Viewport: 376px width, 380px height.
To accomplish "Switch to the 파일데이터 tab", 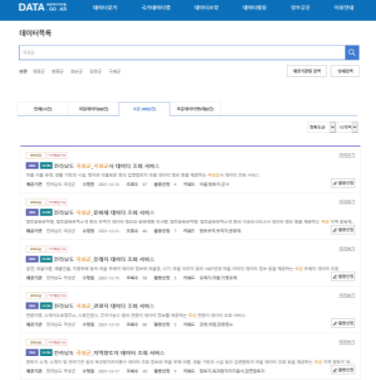I will (94, 109).
